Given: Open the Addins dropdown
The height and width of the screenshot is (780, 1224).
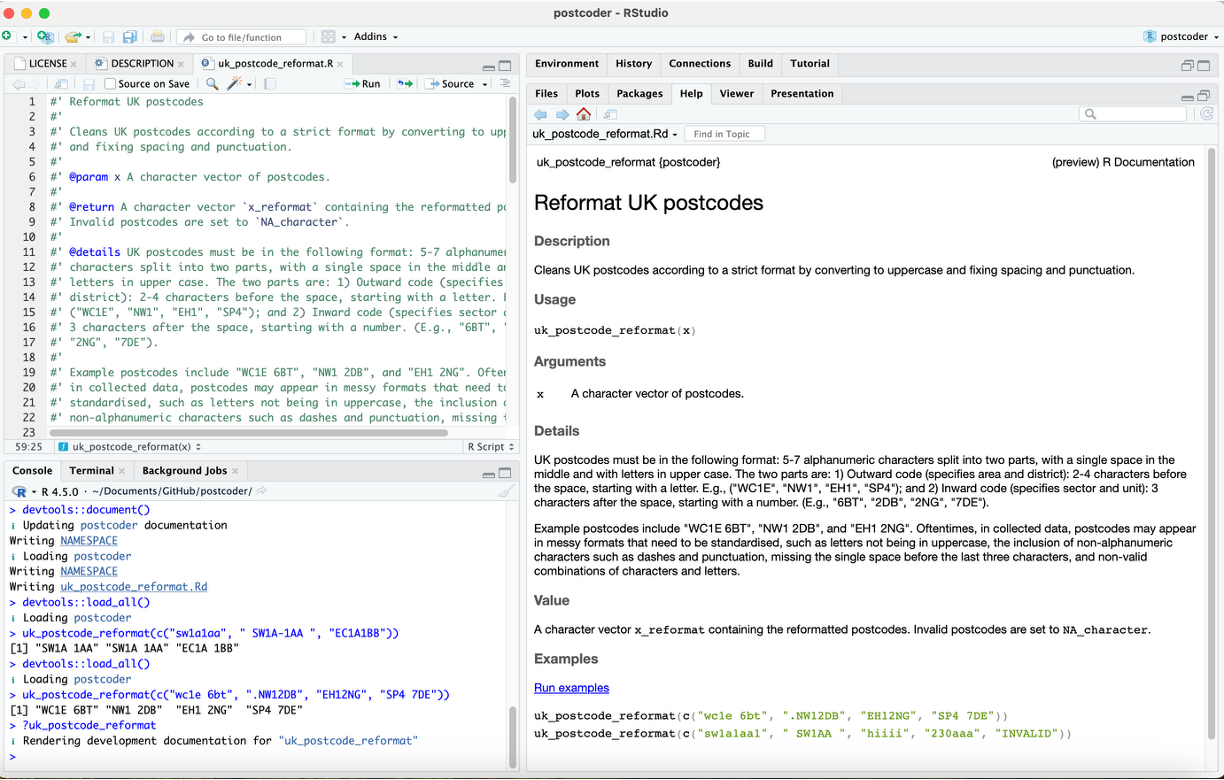Looking at the screenshot, I should (x=375, y=36).
